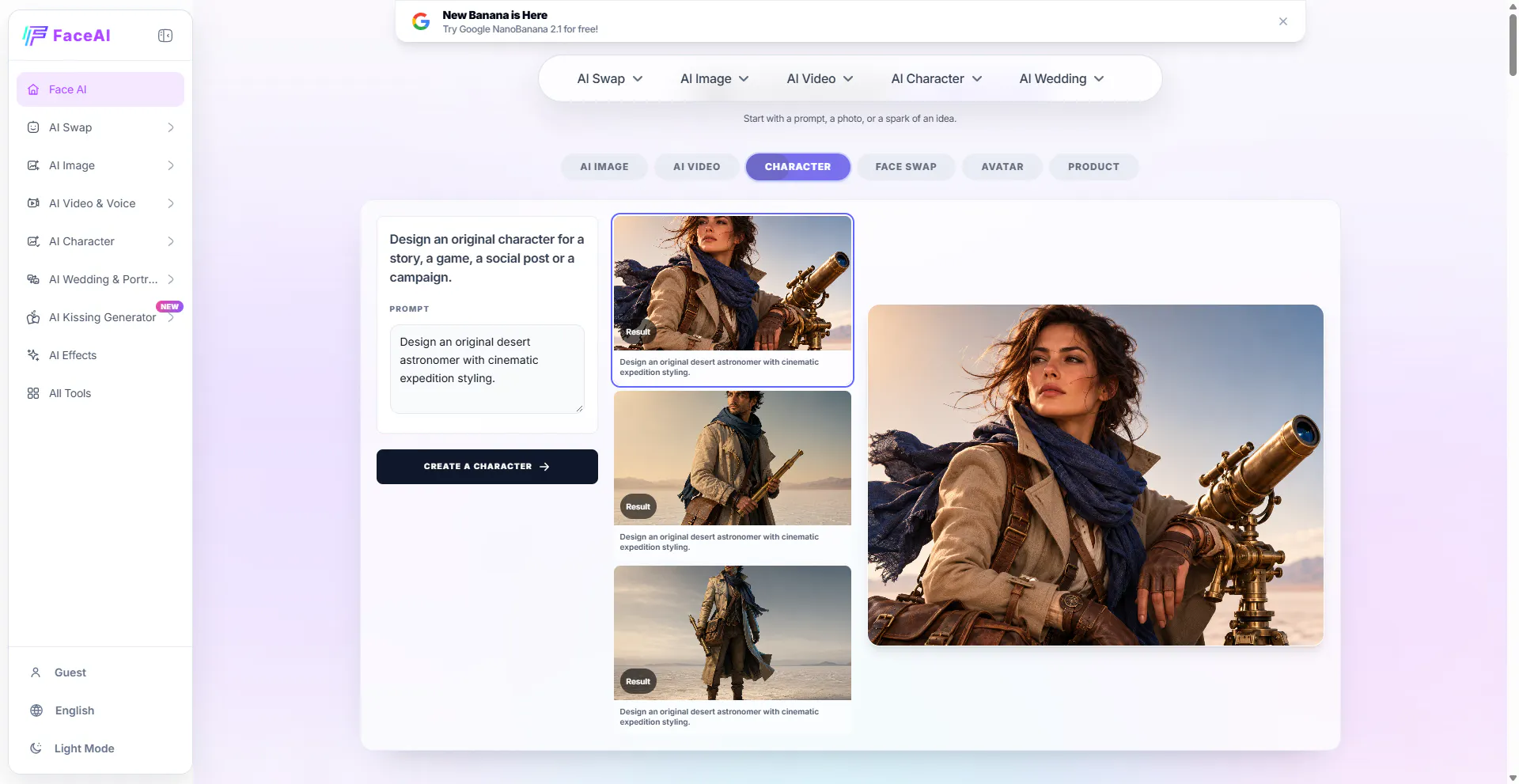Click the English globe icon
The image size is (1519, 784).
[x=36, y=710]
